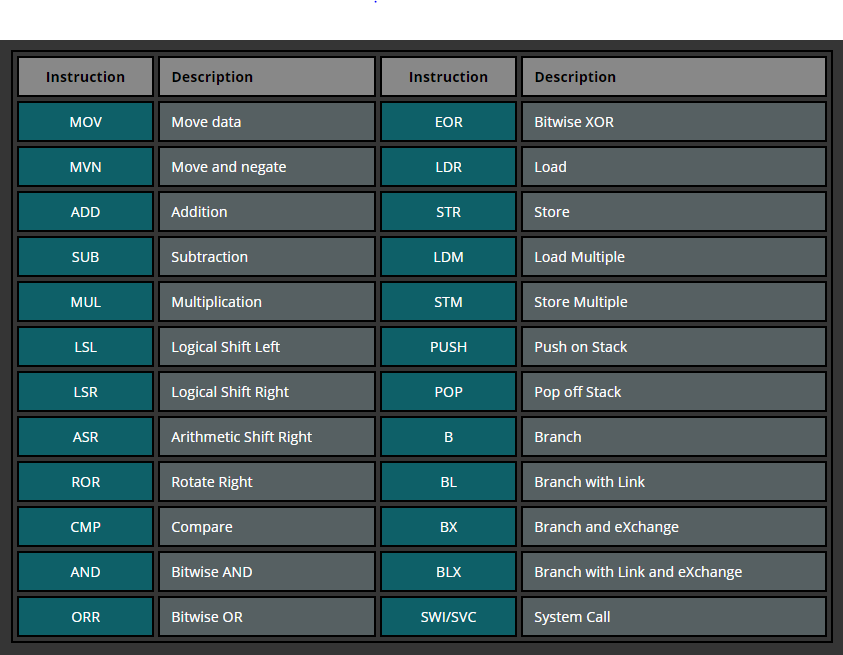Click 'Branch with Link and eXchange' description
Screen dimensions: 843x655
point(674,572)
